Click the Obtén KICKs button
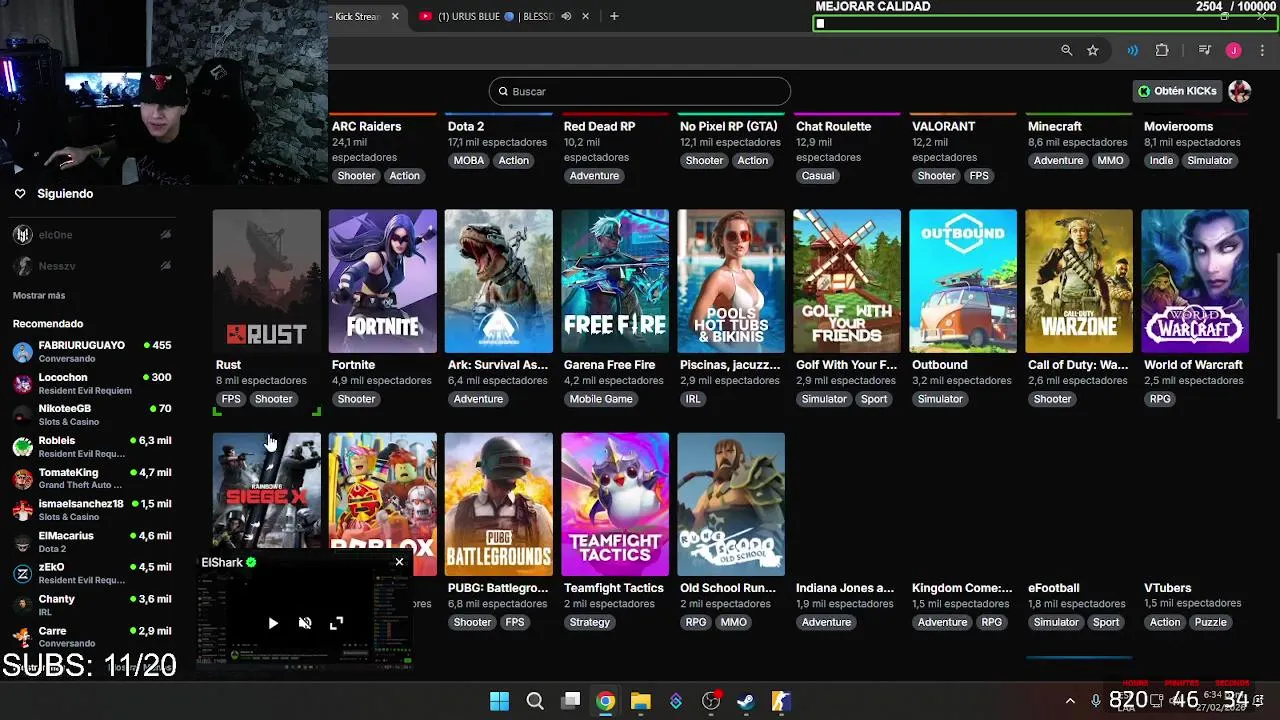Image resolution: width=1280 pixels, height=720 pixels. (x=1177, y=91)
